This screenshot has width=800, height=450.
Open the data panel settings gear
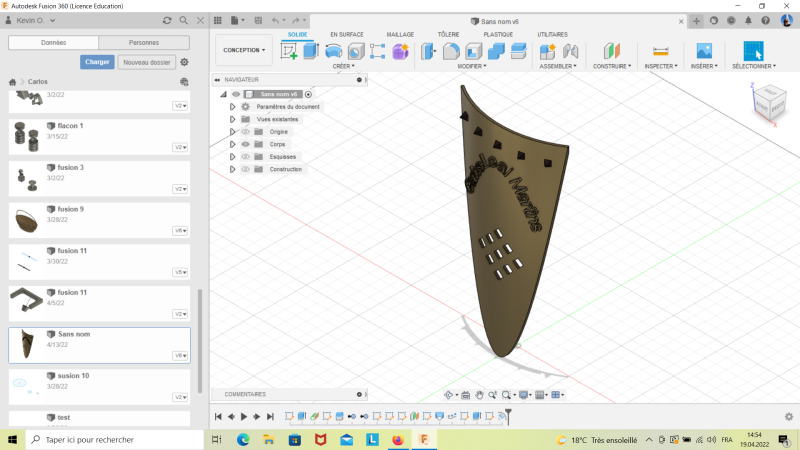coord(184,62)
